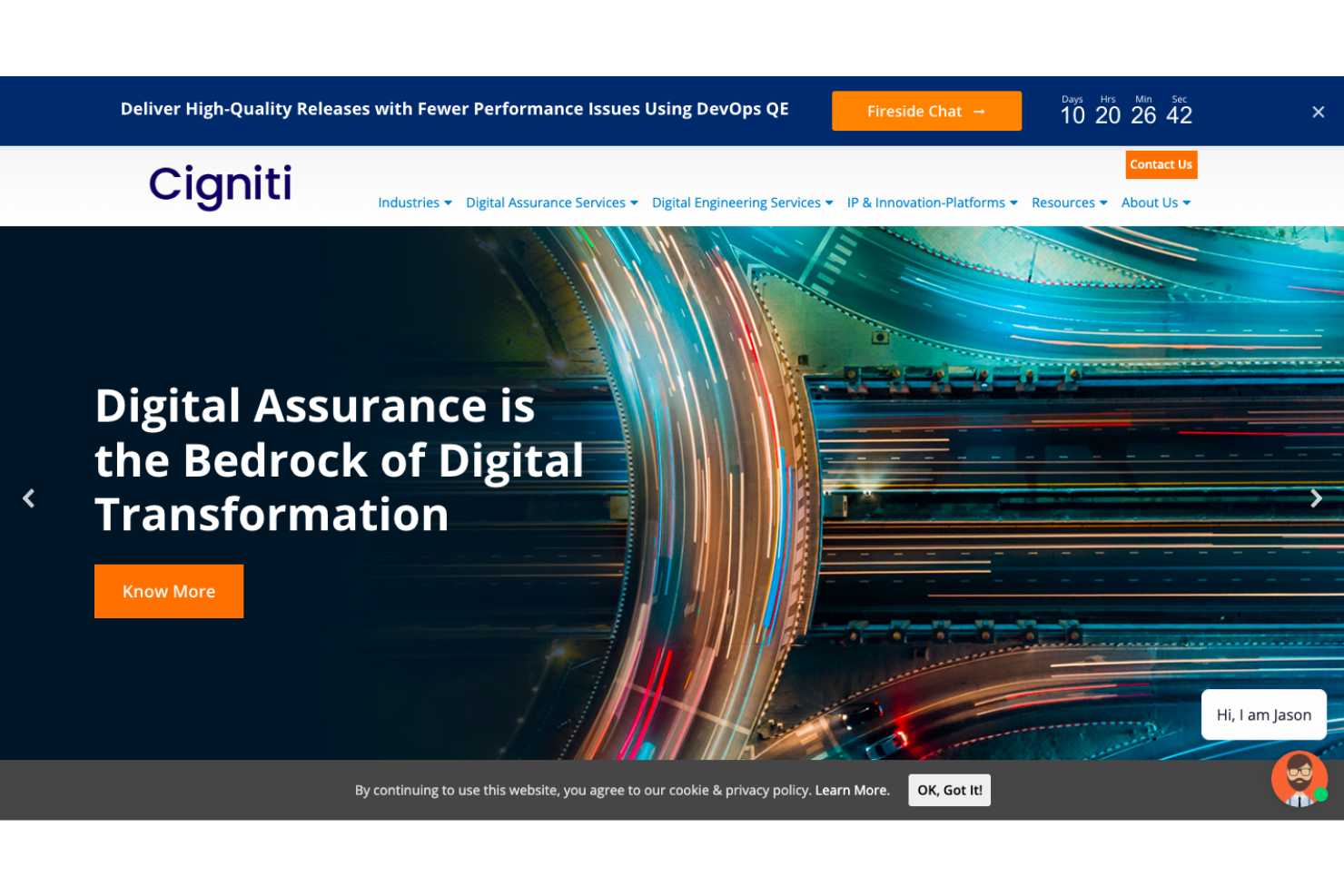Image resolution: width=1344 pixels, height=896 pixels.
Task: Click the arrow inside the Fireside Chat button
Action: [x=979, y=111]
